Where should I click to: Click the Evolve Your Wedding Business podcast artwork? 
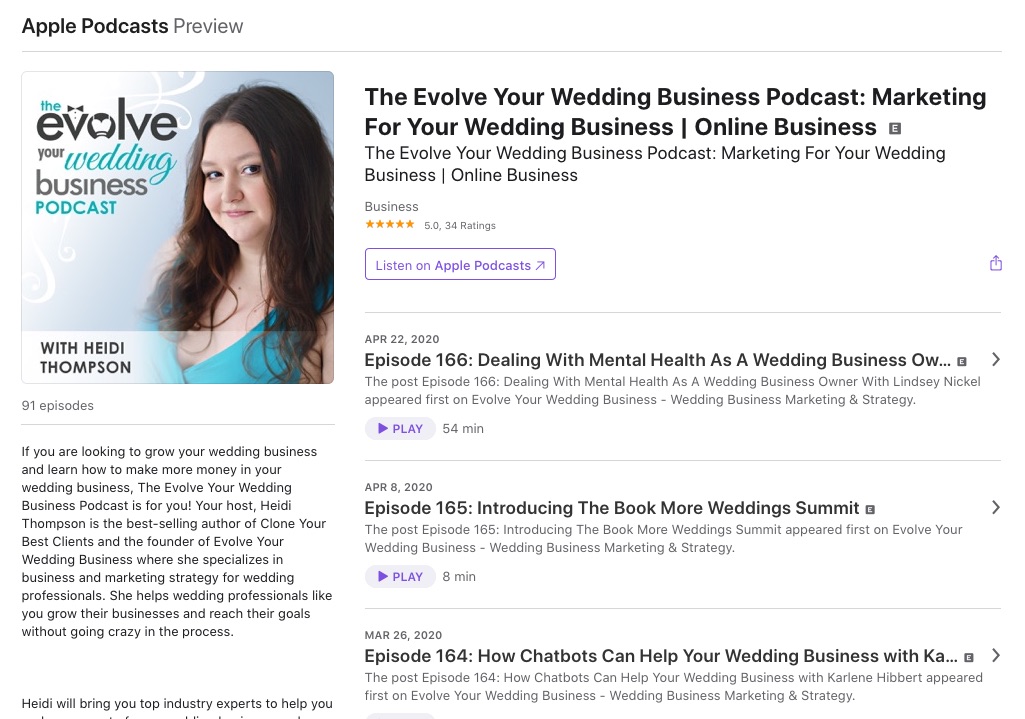(178, 227)
